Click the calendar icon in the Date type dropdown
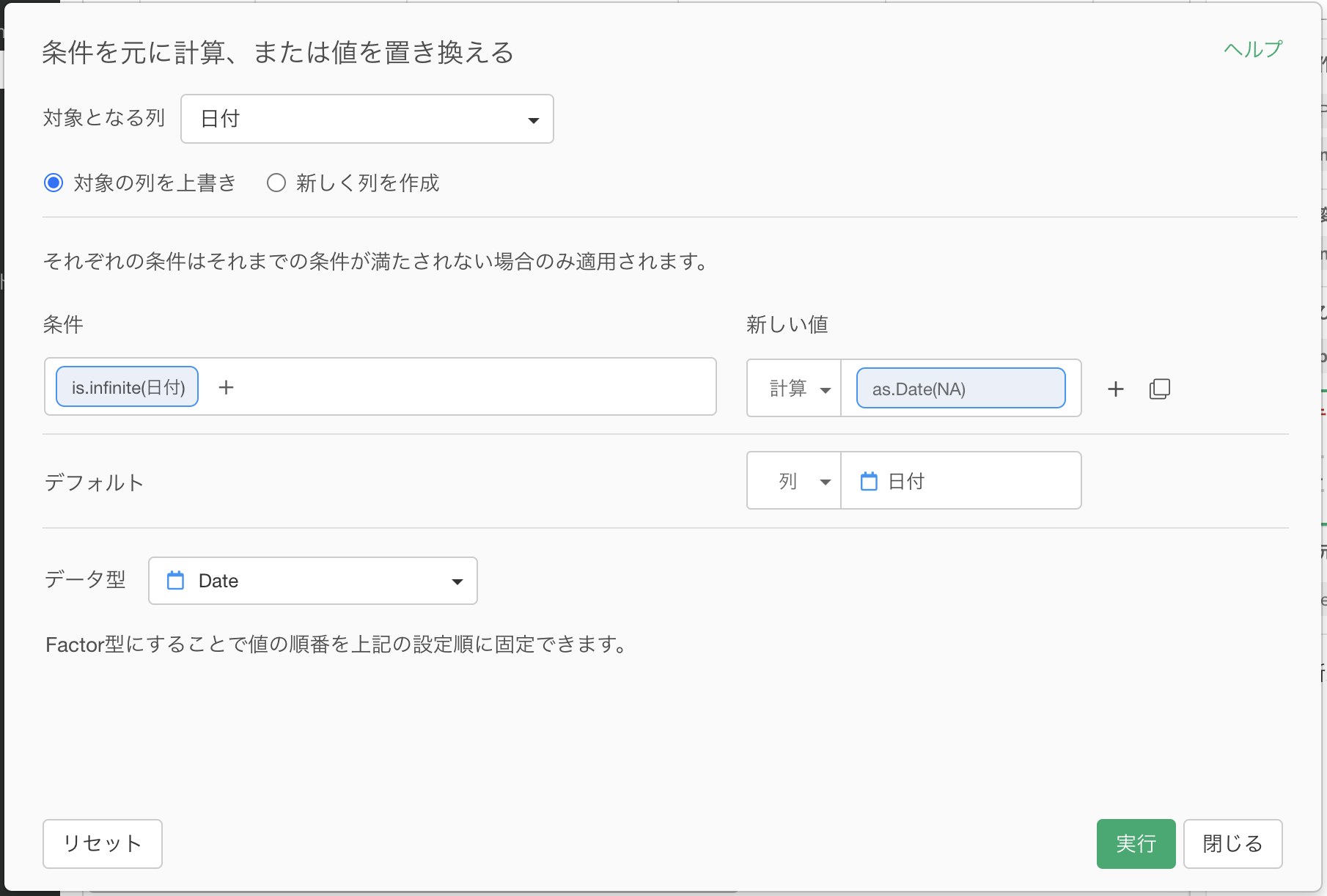This screenshot has width=1327, height=896. (x=175, y=581)
